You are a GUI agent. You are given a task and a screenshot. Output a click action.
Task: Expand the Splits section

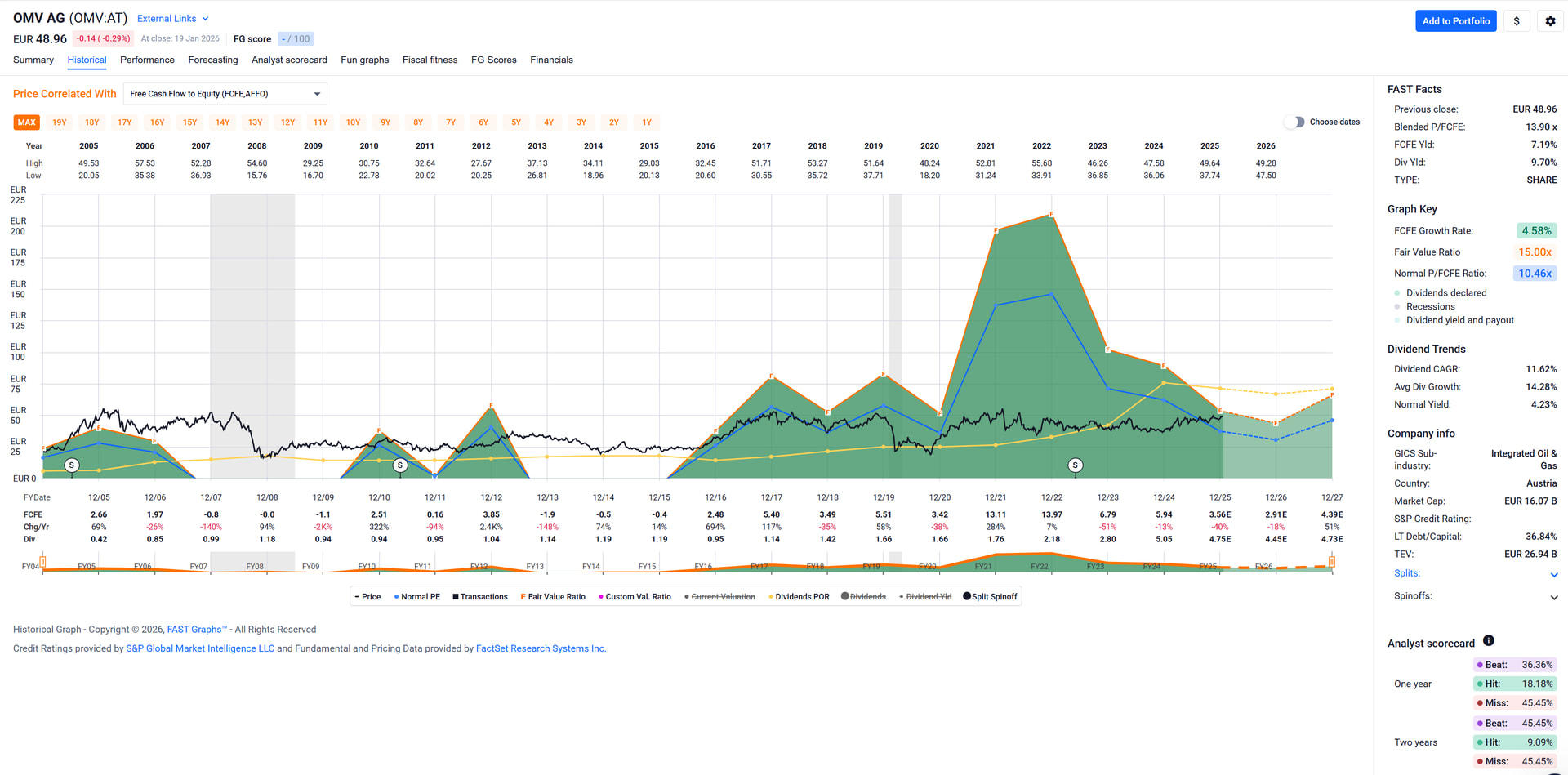[x=1553, y=575]
